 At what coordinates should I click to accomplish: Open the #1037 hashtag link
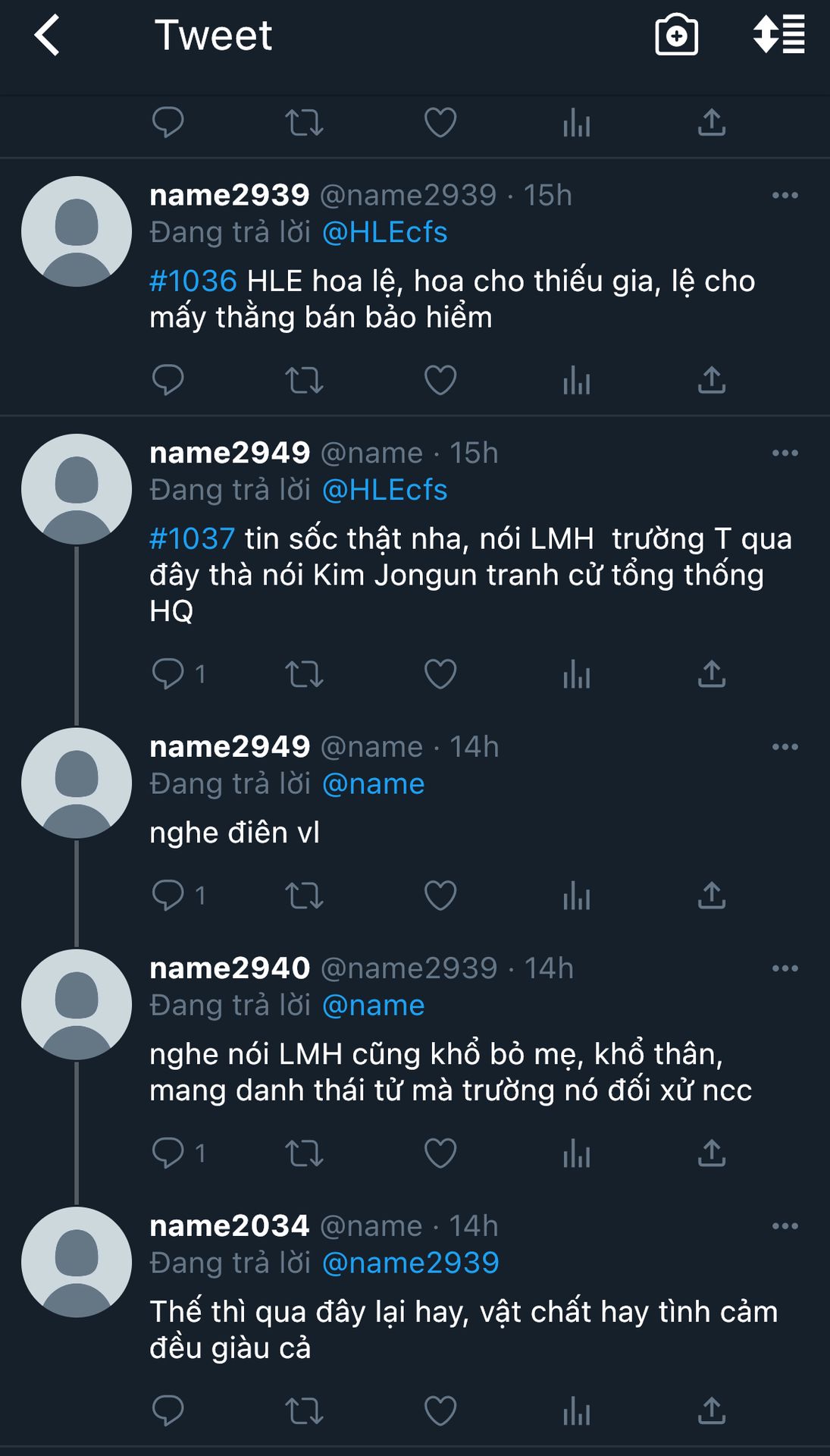[193, 539]
